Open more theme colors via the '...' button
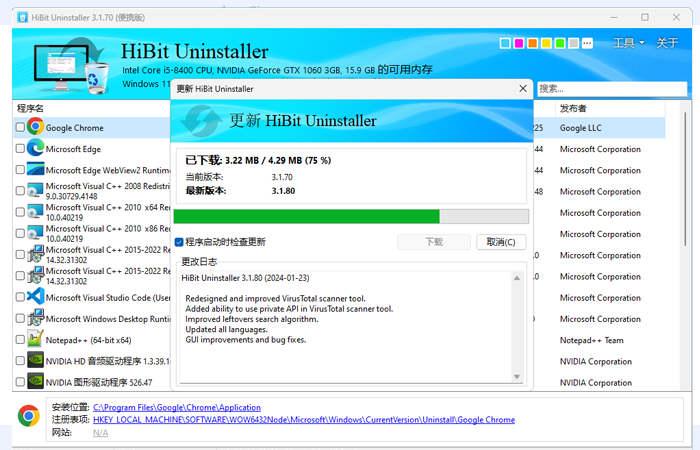 (588, 43)
